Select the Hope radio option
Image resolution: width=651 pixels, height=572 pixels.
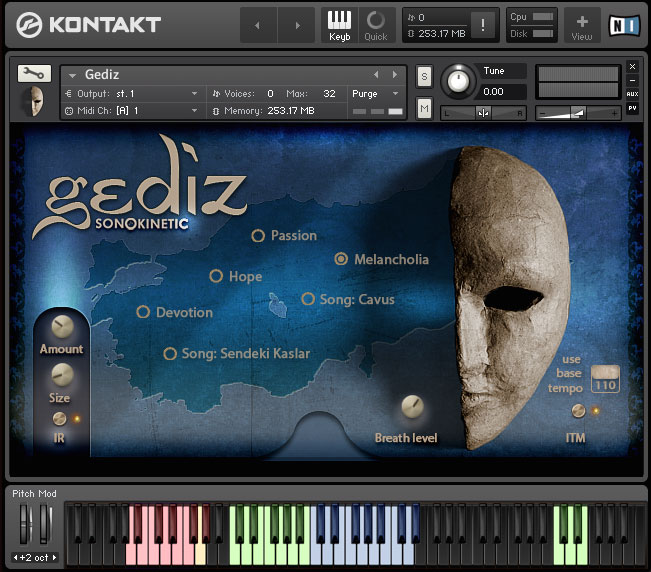216,277
